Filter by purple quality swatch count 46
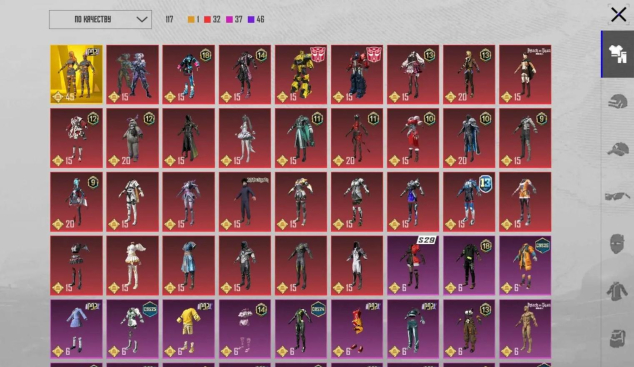 [256, 19]
